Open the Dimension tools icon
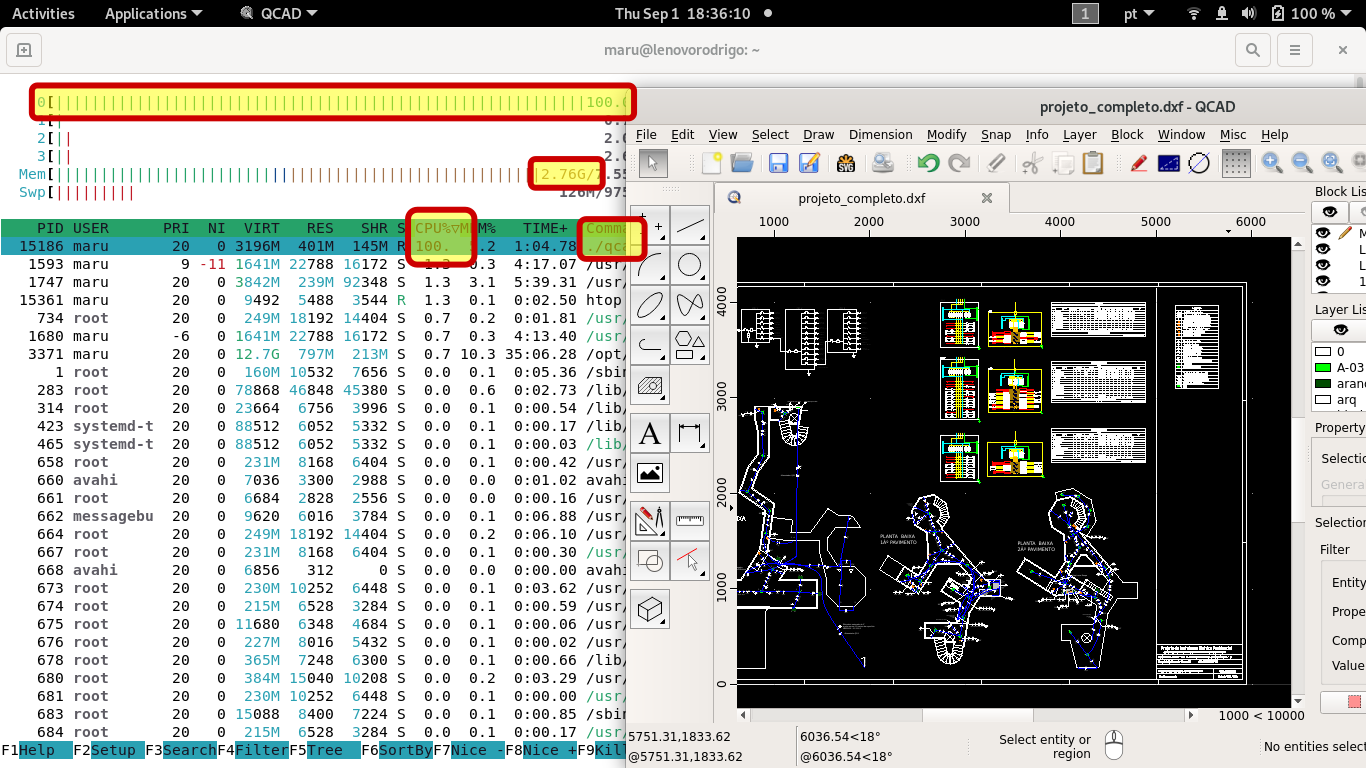 [x=690, y=434]
